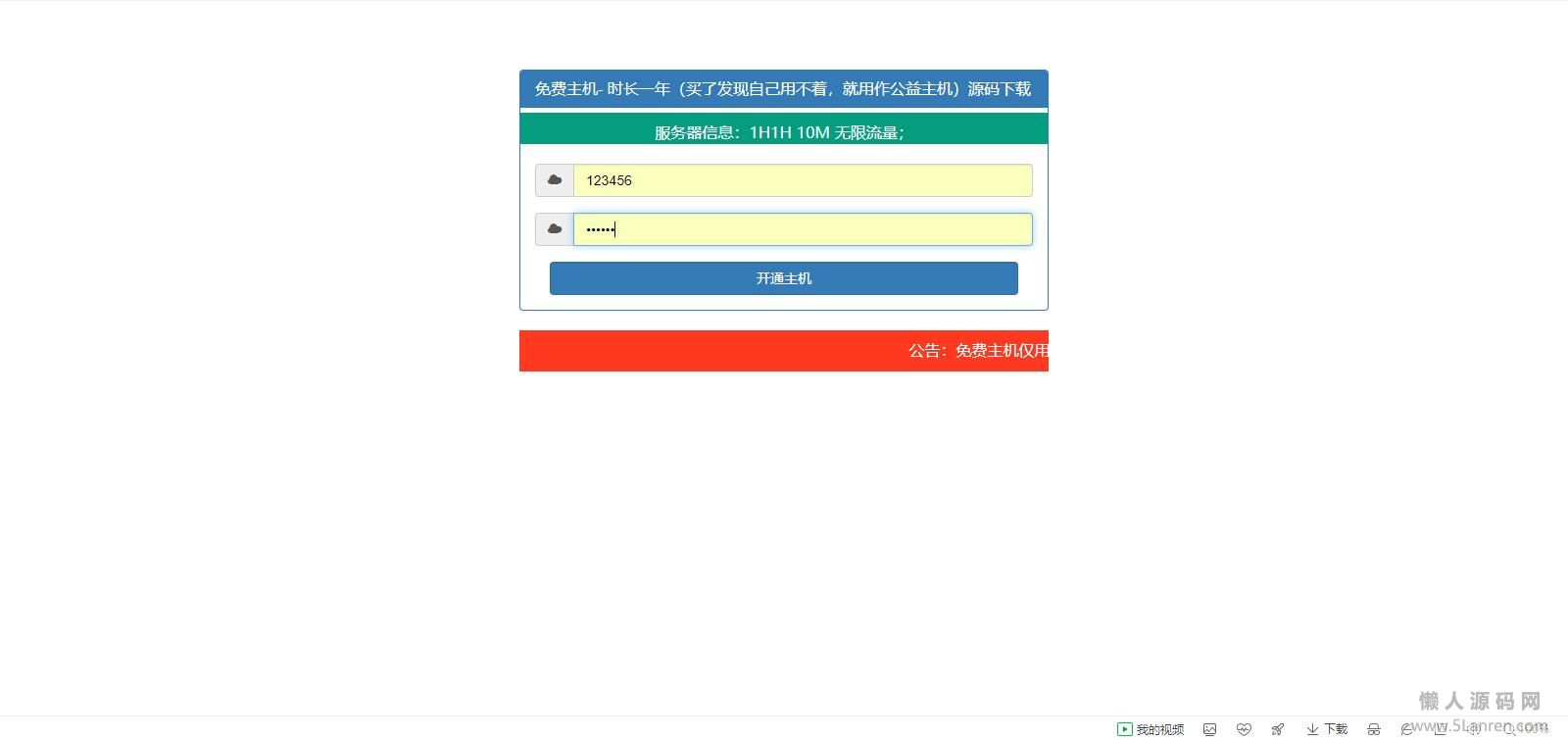Open the heart health-check icon in status bar
The height and width of the screenshot is (740, 1568).
[x=1244, y=729]
